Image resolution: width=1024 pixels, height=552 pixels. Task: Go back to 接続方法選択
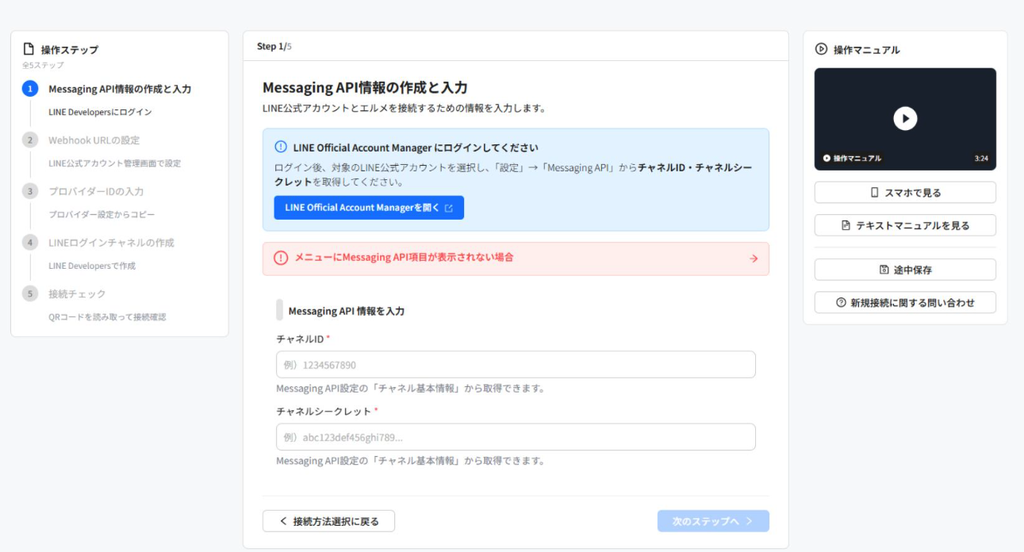328,521
